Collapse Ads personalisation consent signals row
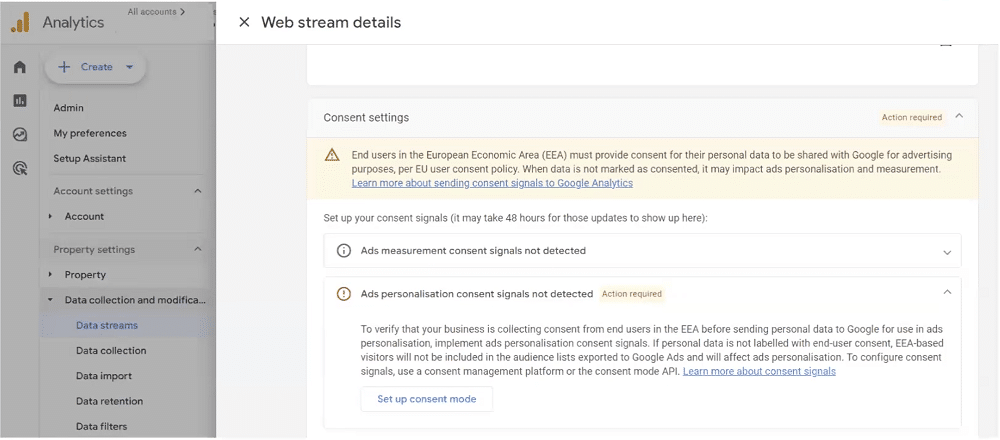This screenshot has width=1000, height=440. 947,292
